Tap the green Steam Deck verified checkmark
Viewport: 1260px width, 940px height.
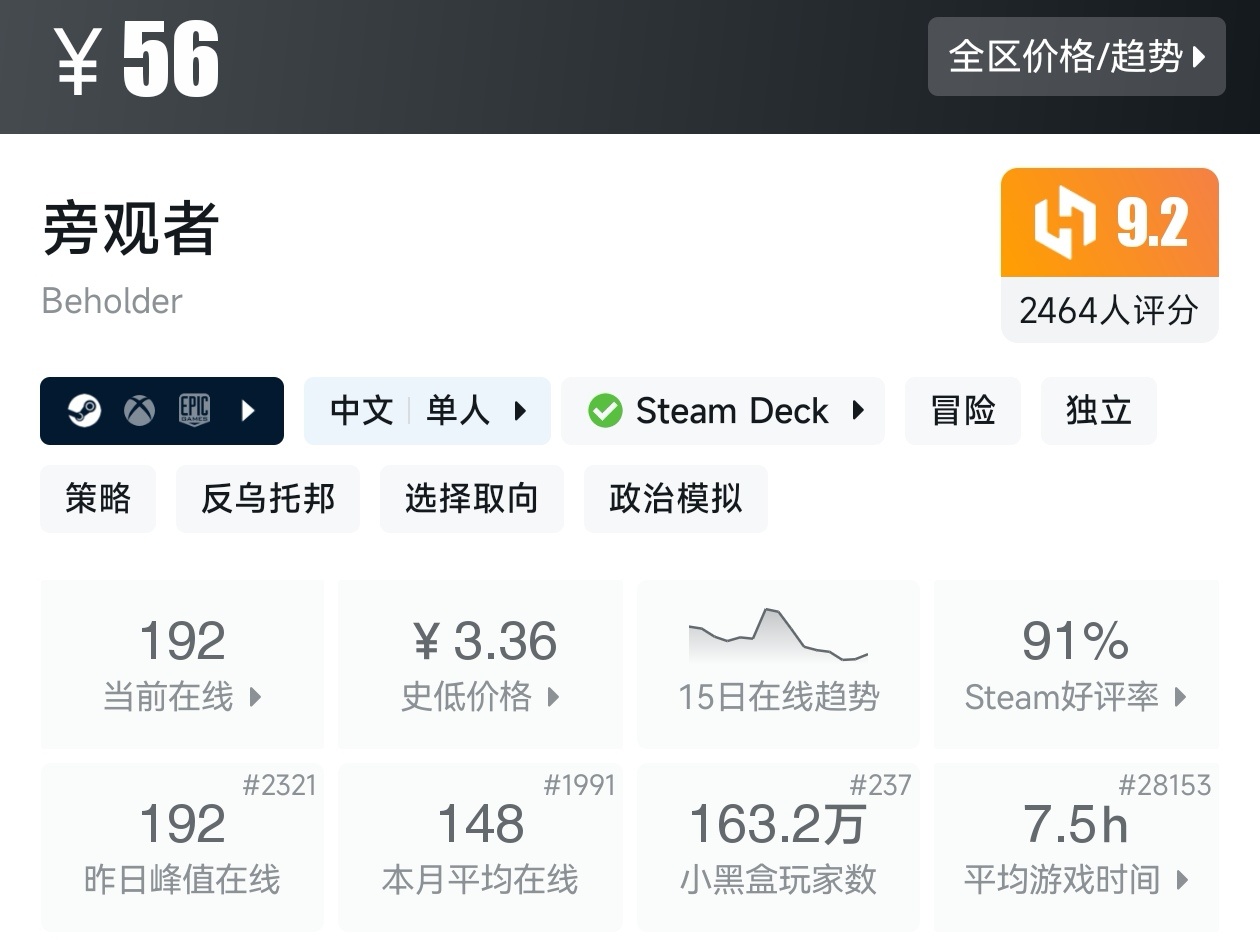605,411
